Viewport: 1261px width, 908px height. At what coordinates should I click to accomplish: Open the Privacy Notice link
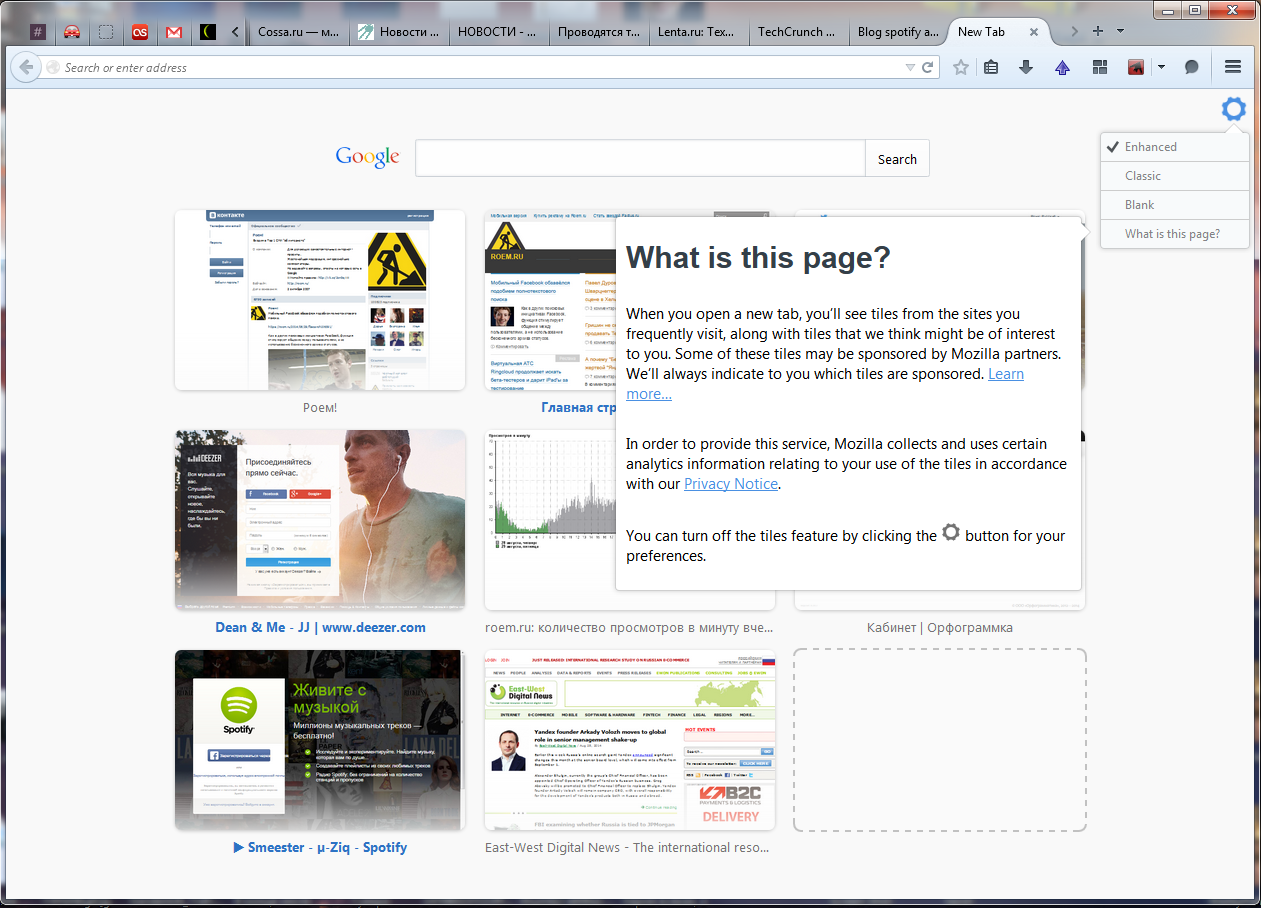tap(730, 484)
